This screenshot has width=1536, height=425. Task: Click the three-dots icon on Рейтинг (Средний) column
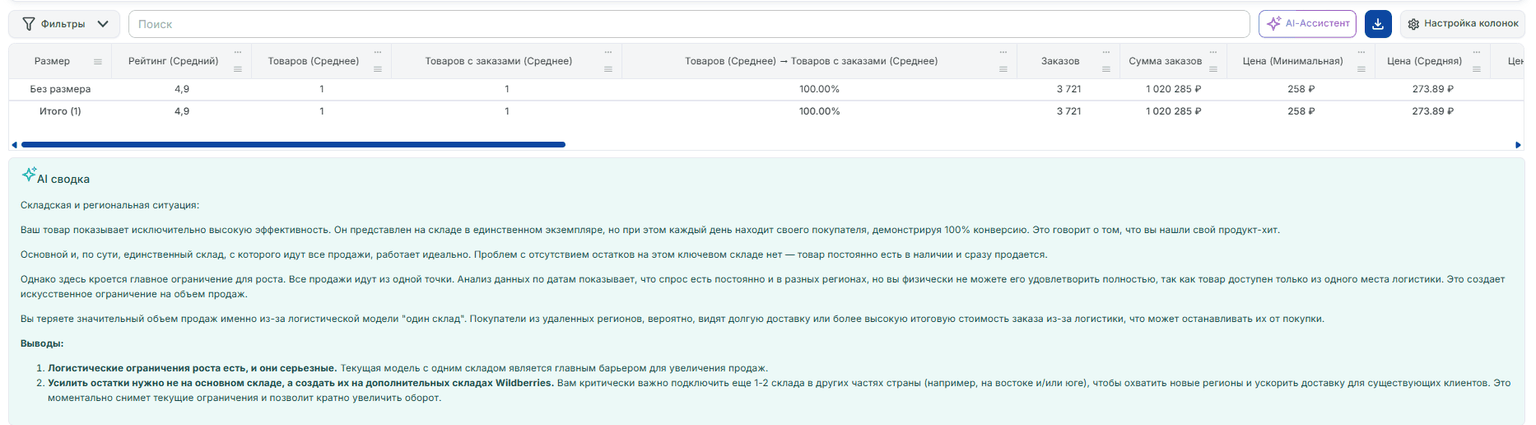click(x=238, y=52)
